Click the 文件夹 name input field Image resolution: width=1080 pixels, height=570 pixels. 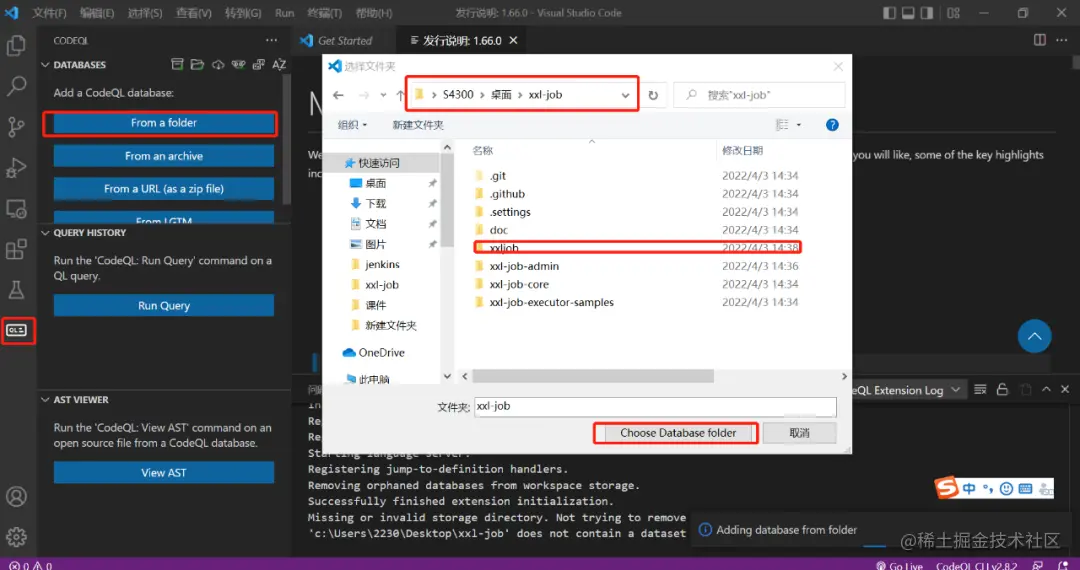click(x=655, y=406)
